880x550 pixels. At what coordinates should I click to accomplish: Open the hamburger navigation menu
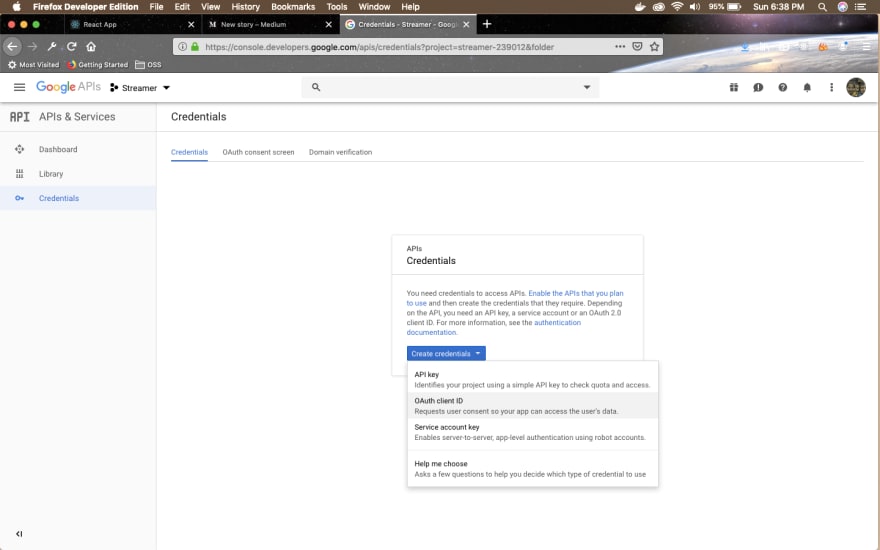19,87
